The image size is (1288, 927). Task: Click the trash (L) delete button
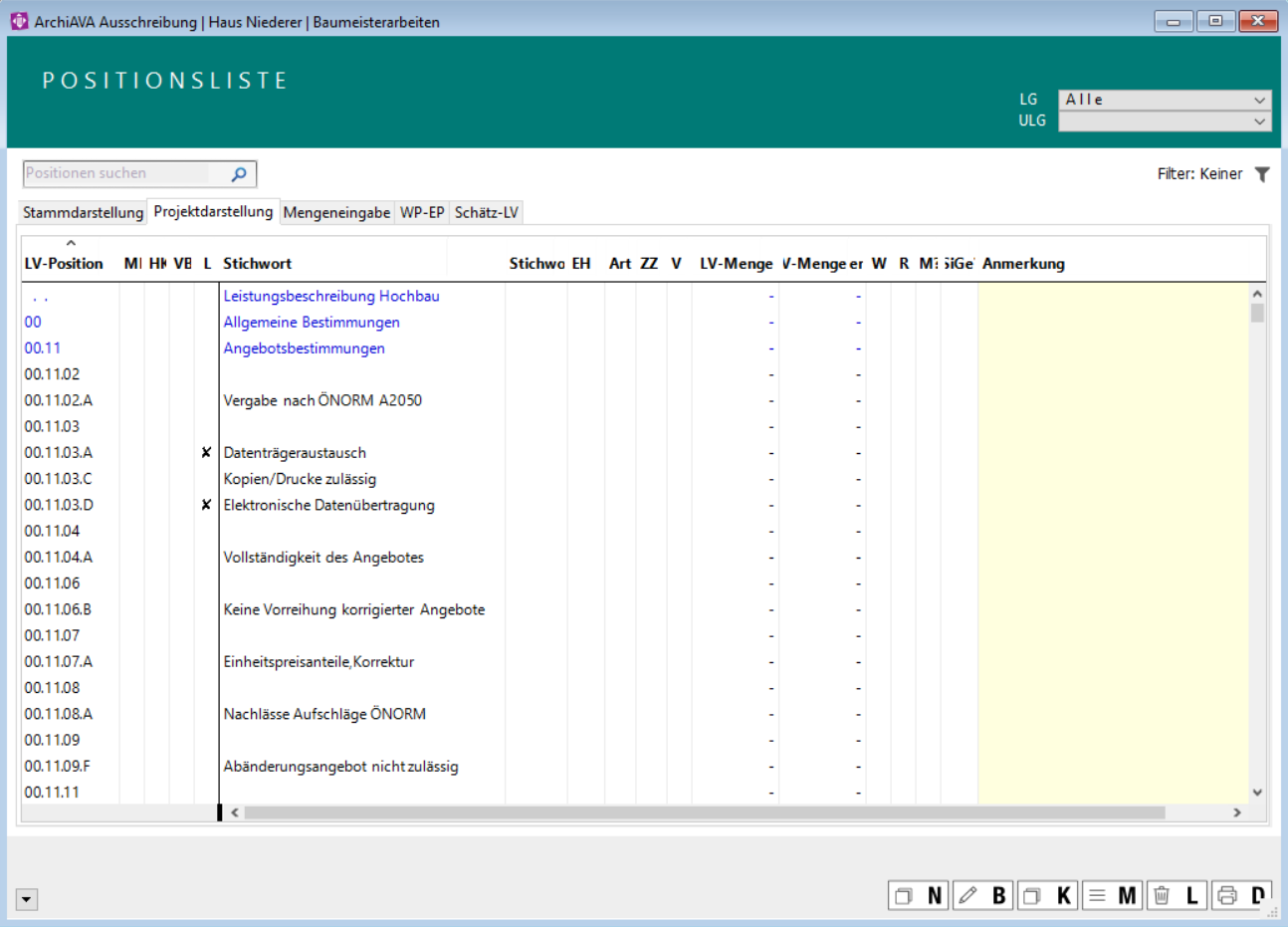pos(1177,895)
